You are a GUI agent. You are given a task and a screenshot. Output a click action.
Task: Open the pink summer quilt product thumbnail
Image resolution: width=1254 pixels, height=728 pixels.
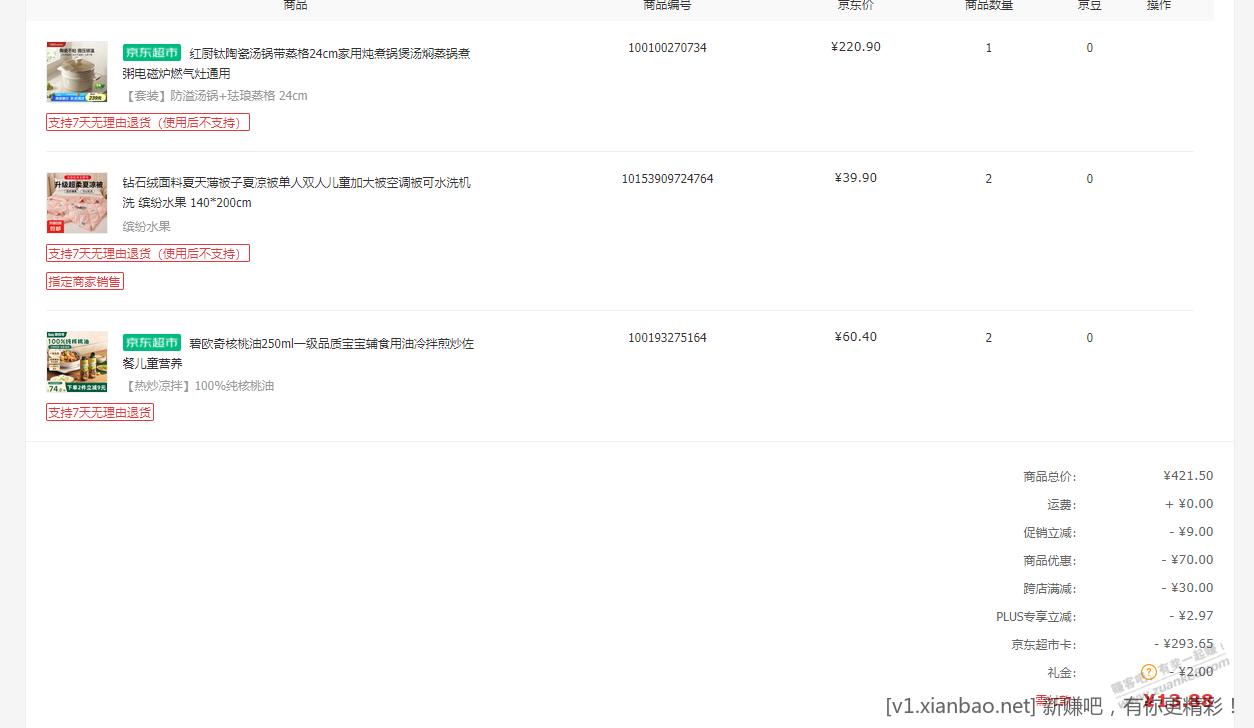click(77, 203)
